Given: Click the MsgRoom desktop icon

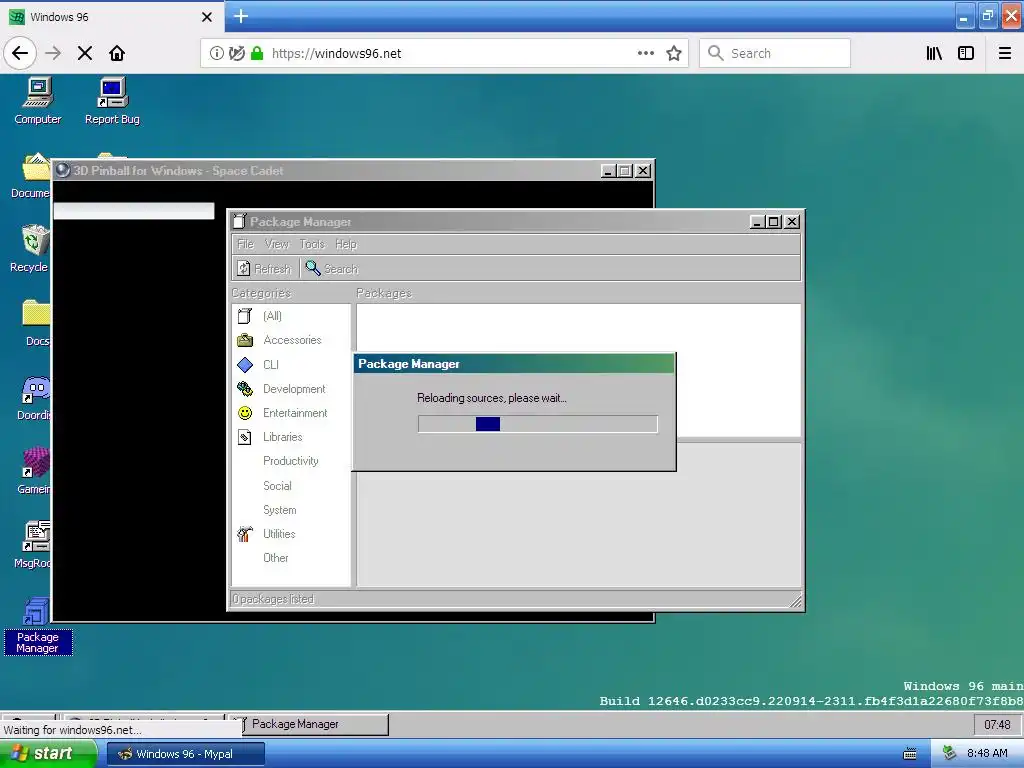Looking at the screenshot, I should tap(34, 545).
